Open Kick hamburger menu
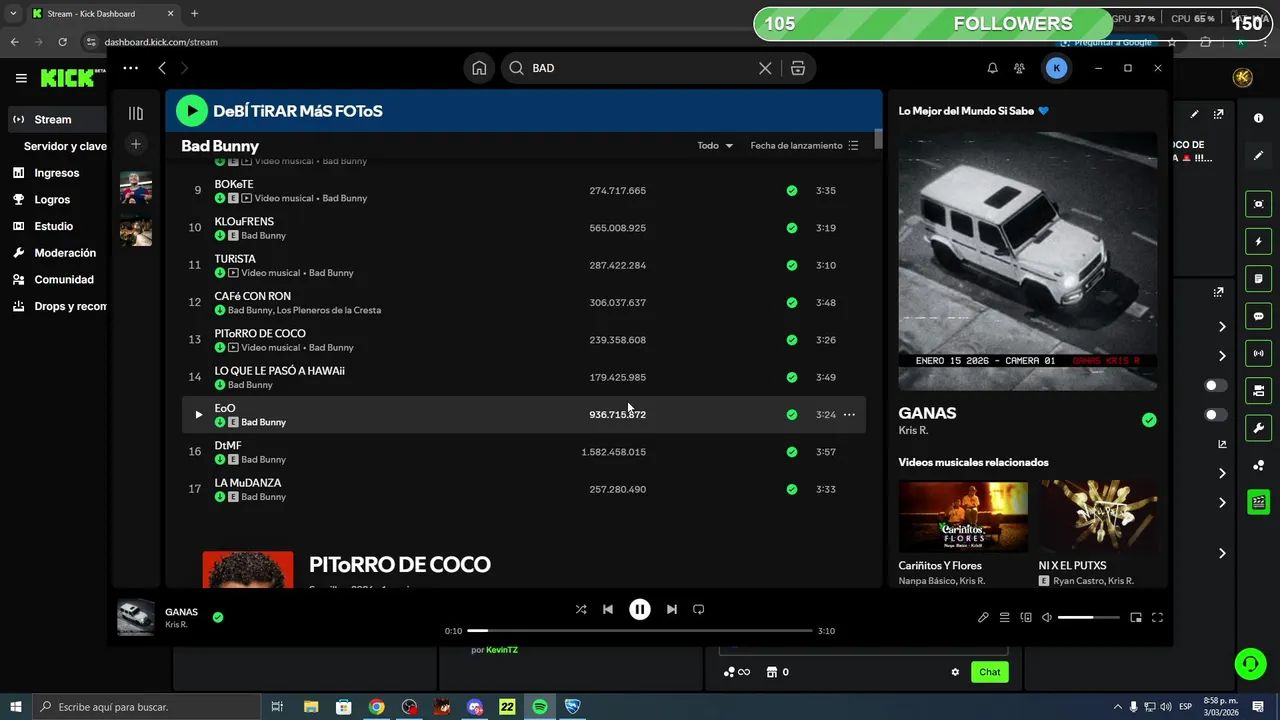The width and height of the screenshot is (1280, 720). (x=21, y=78)
